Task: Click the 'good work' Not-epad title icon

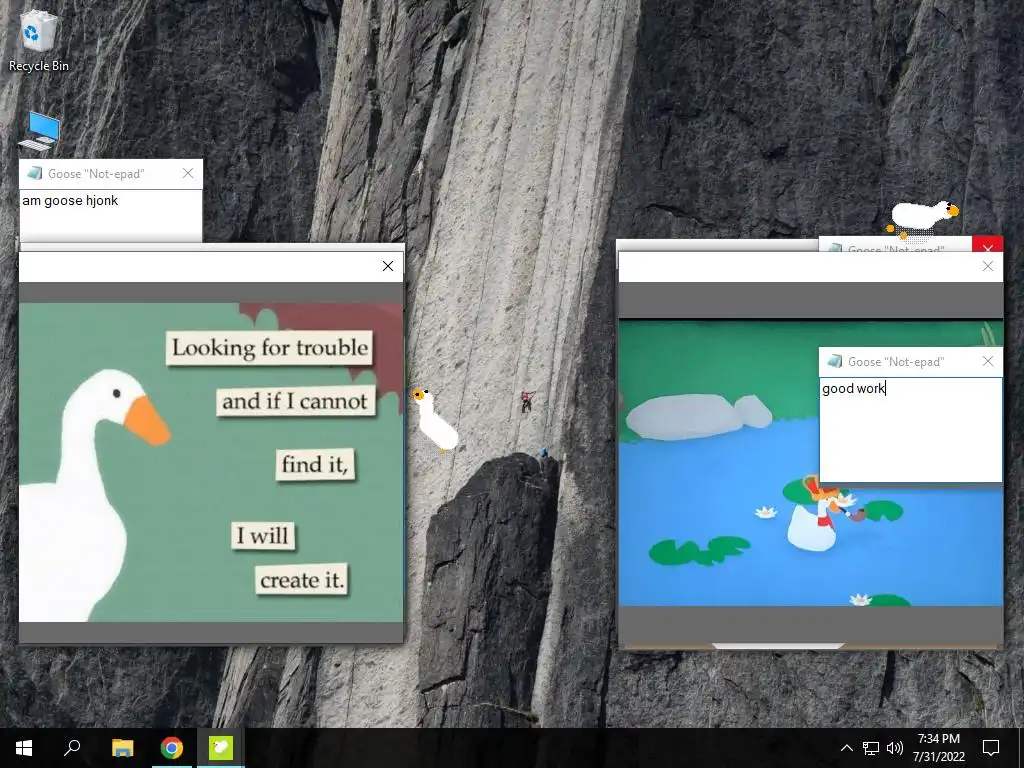Action: [x=834, y=361]
